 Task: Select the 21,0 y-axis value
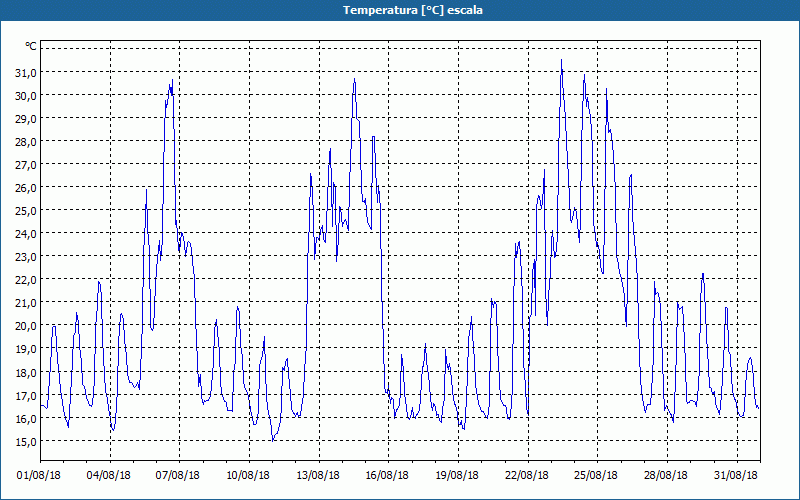(x=26, y=303)
